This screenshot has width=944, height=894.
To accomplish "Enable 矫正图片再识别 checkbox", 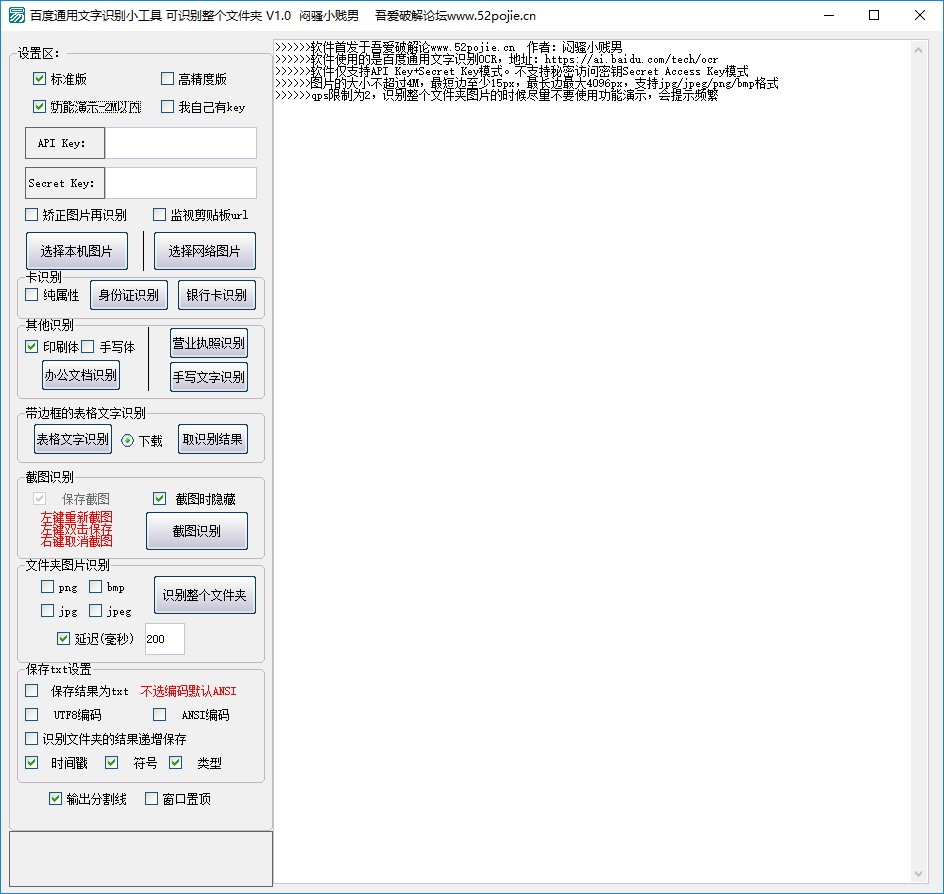I will click(31, 214).
